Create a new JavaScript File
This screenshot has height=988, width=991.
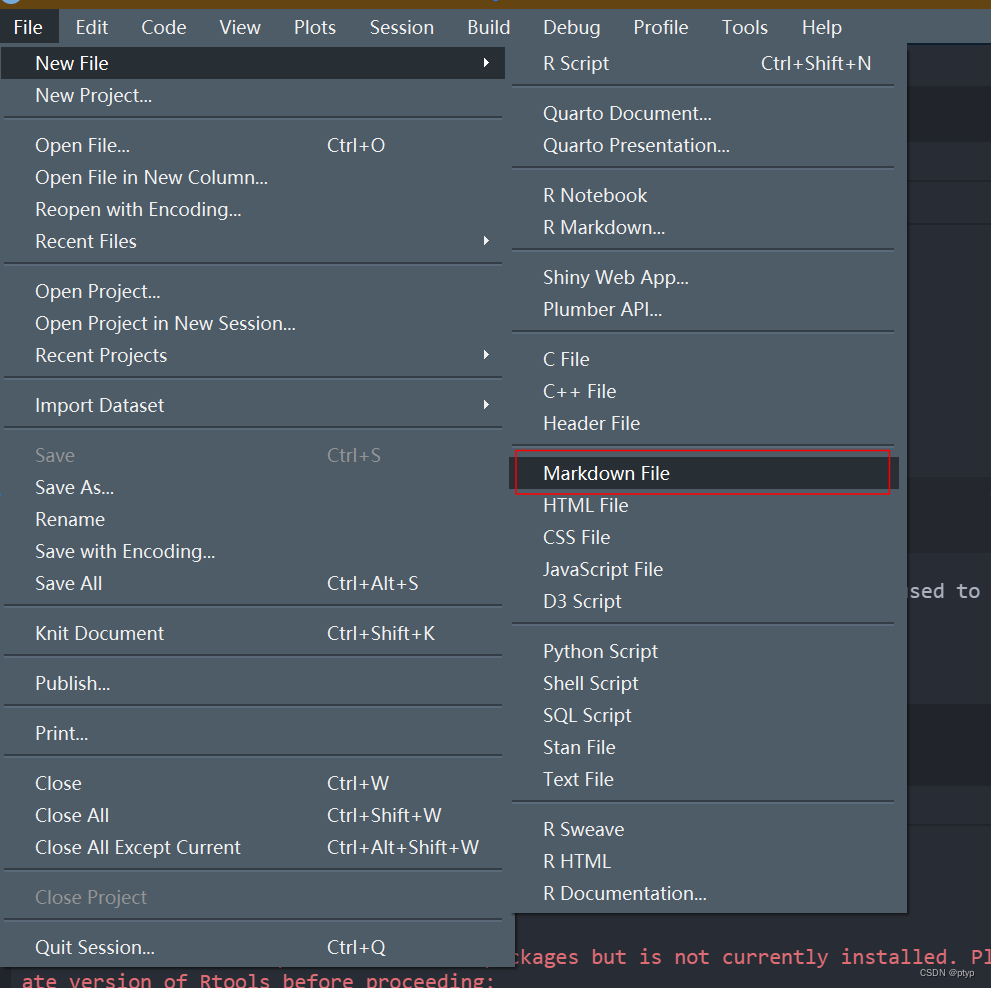[x=703, y=569]
